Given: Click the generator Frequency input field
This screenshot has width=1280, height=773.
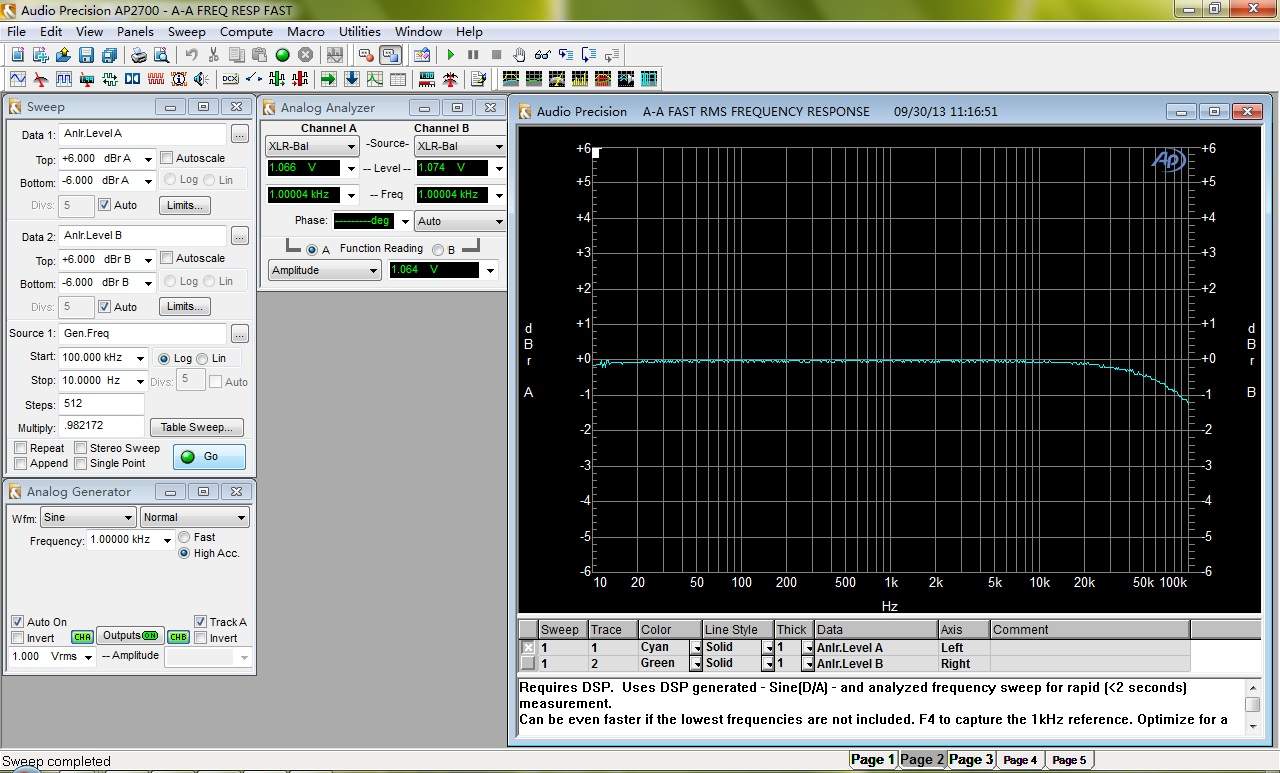Looking at the screenshot, I should coord(123,540).
